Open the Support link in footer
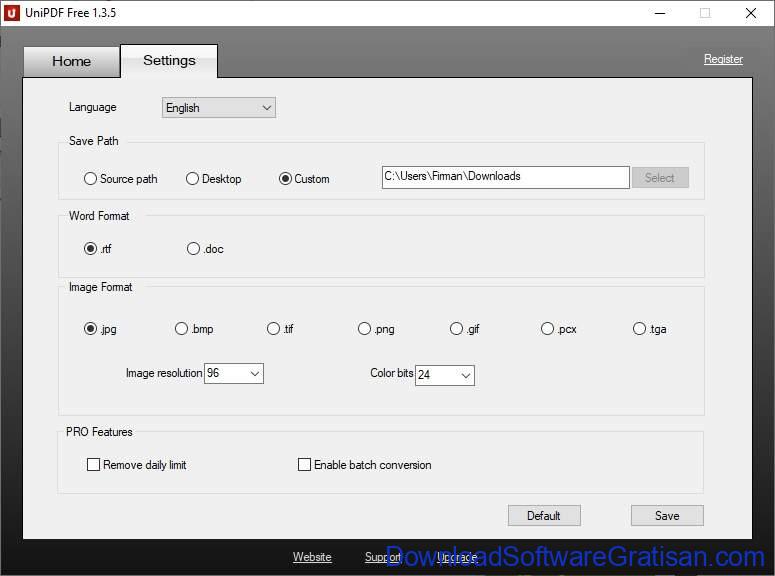Image resolution: width=775 pixels, height=576 pixels. point(383,557)
